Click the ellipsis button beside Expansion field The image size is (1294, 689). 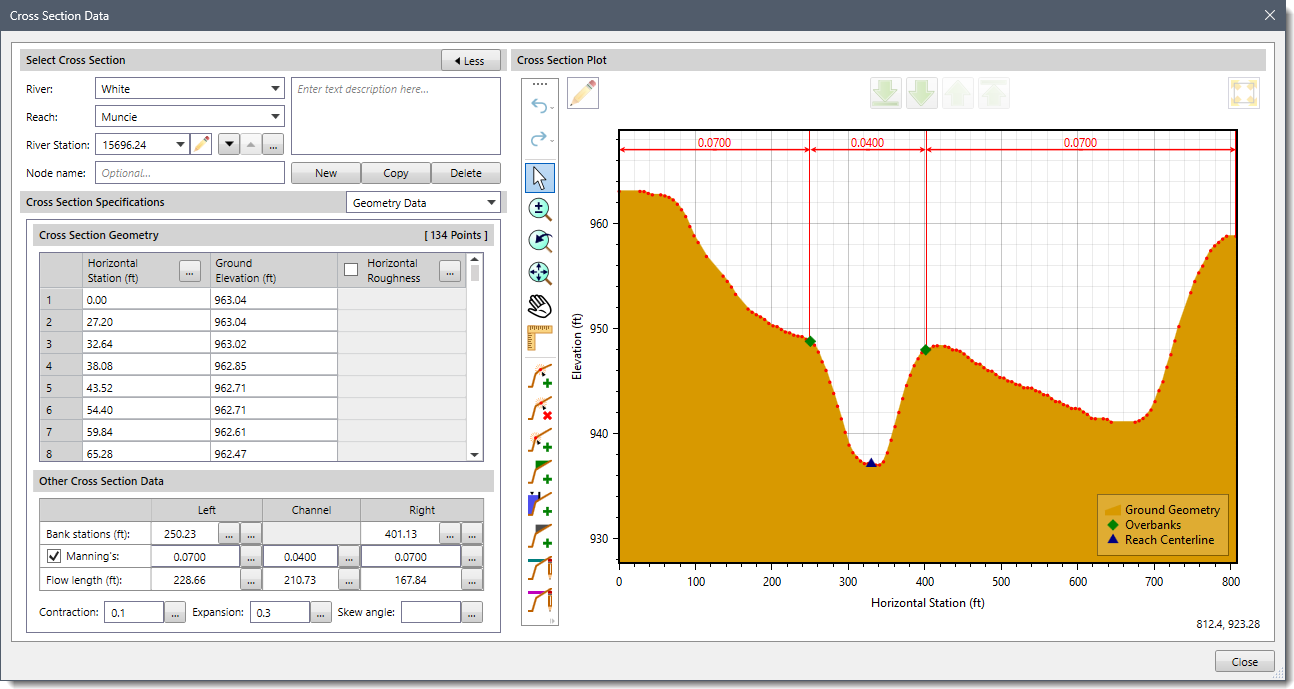point(321,612)
